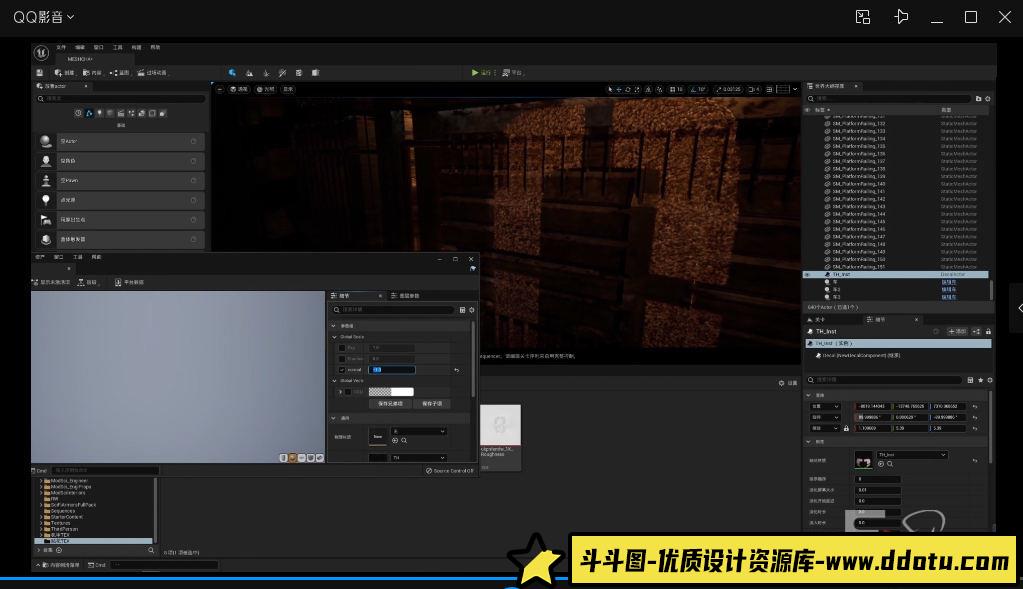
Task: Collapse the Transform section in Details
Action: click(809, 395)
